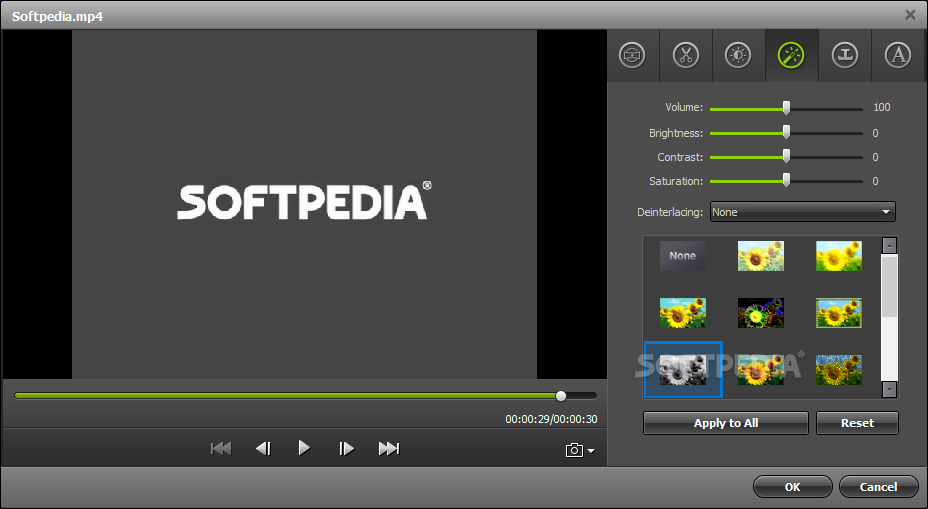Open the Subtitle letter A tab
Screen dimensions: 928x509
pos(897,56)
